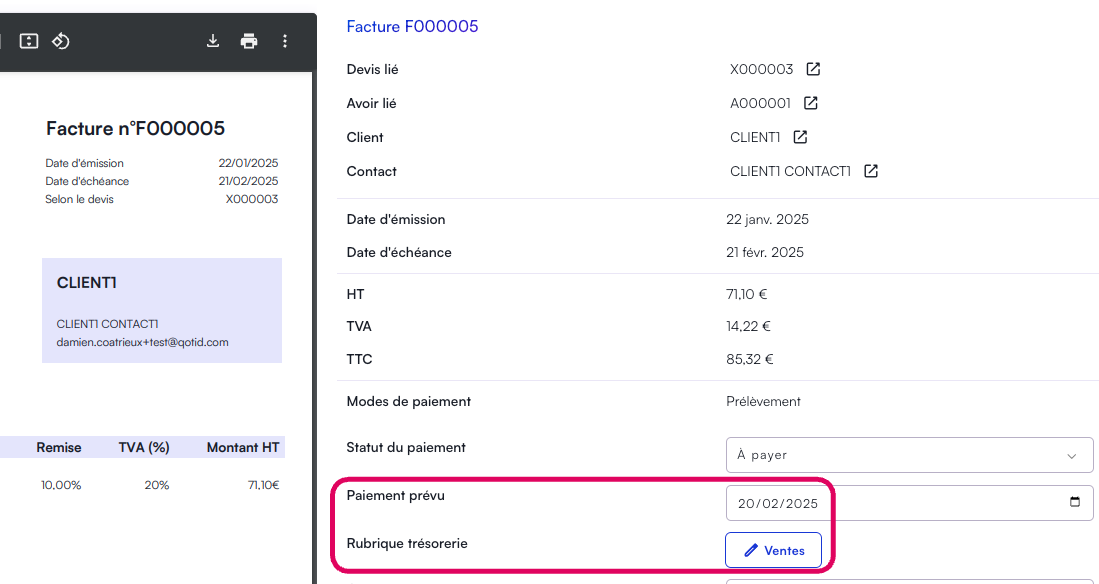Viewport: 1099px width, 584px height.
Task: Open CLIENT1 CONTACT1 contact via external icon
Action: (x=871, y=171)
